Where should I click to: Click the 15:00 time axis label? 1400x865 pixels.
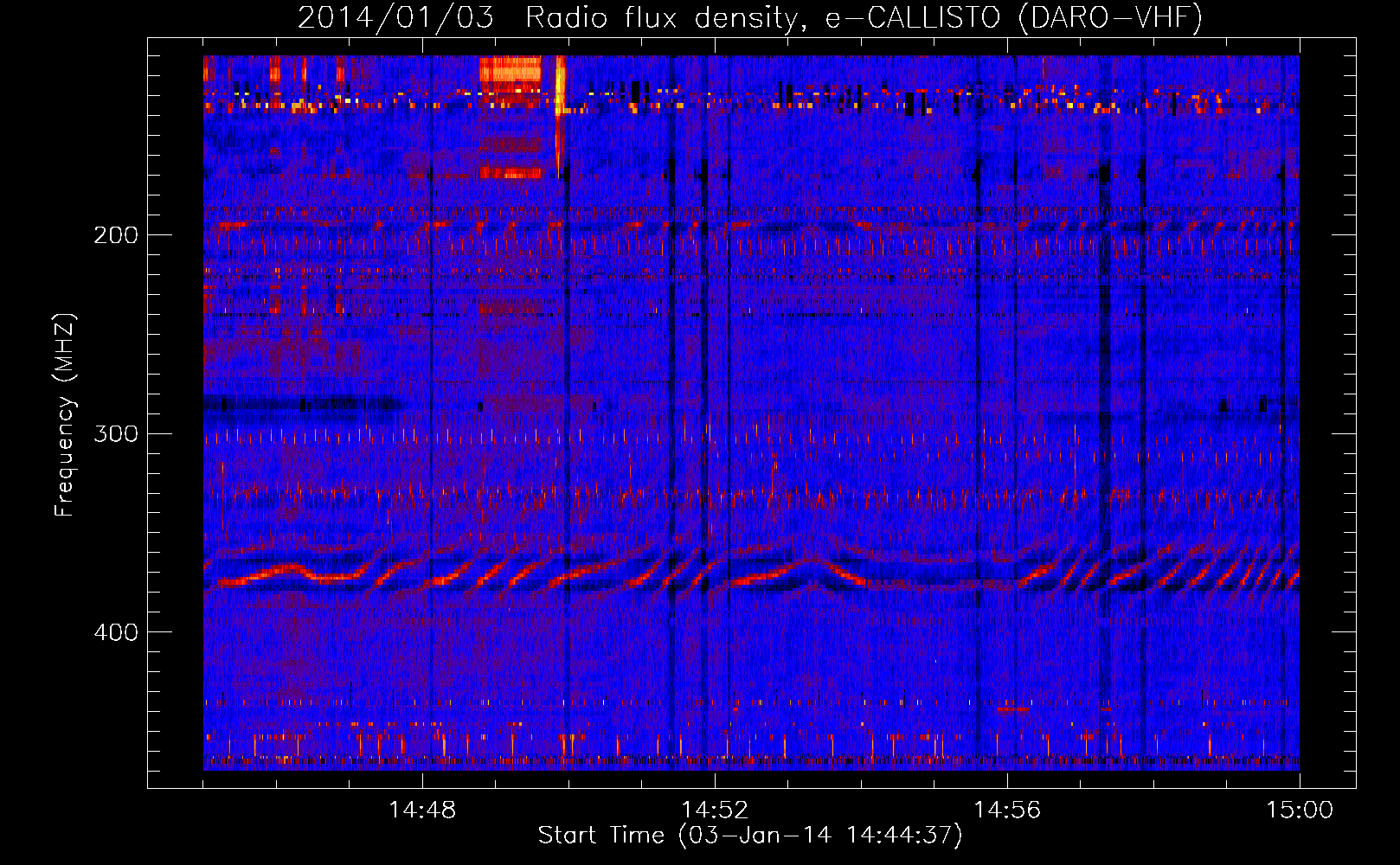coord(1300,811)
